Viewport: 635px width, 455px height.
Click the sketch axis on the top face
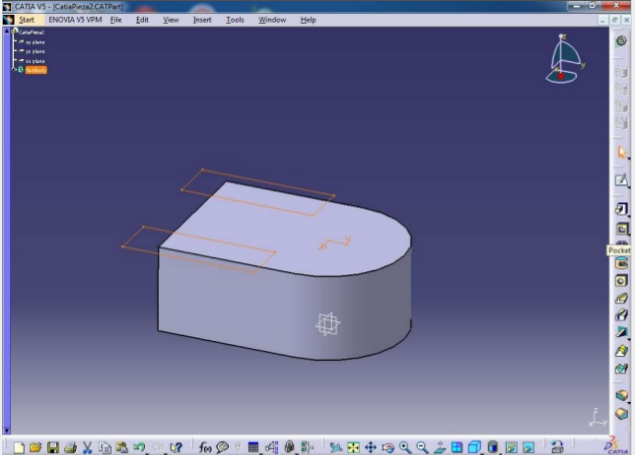(335, 242)
